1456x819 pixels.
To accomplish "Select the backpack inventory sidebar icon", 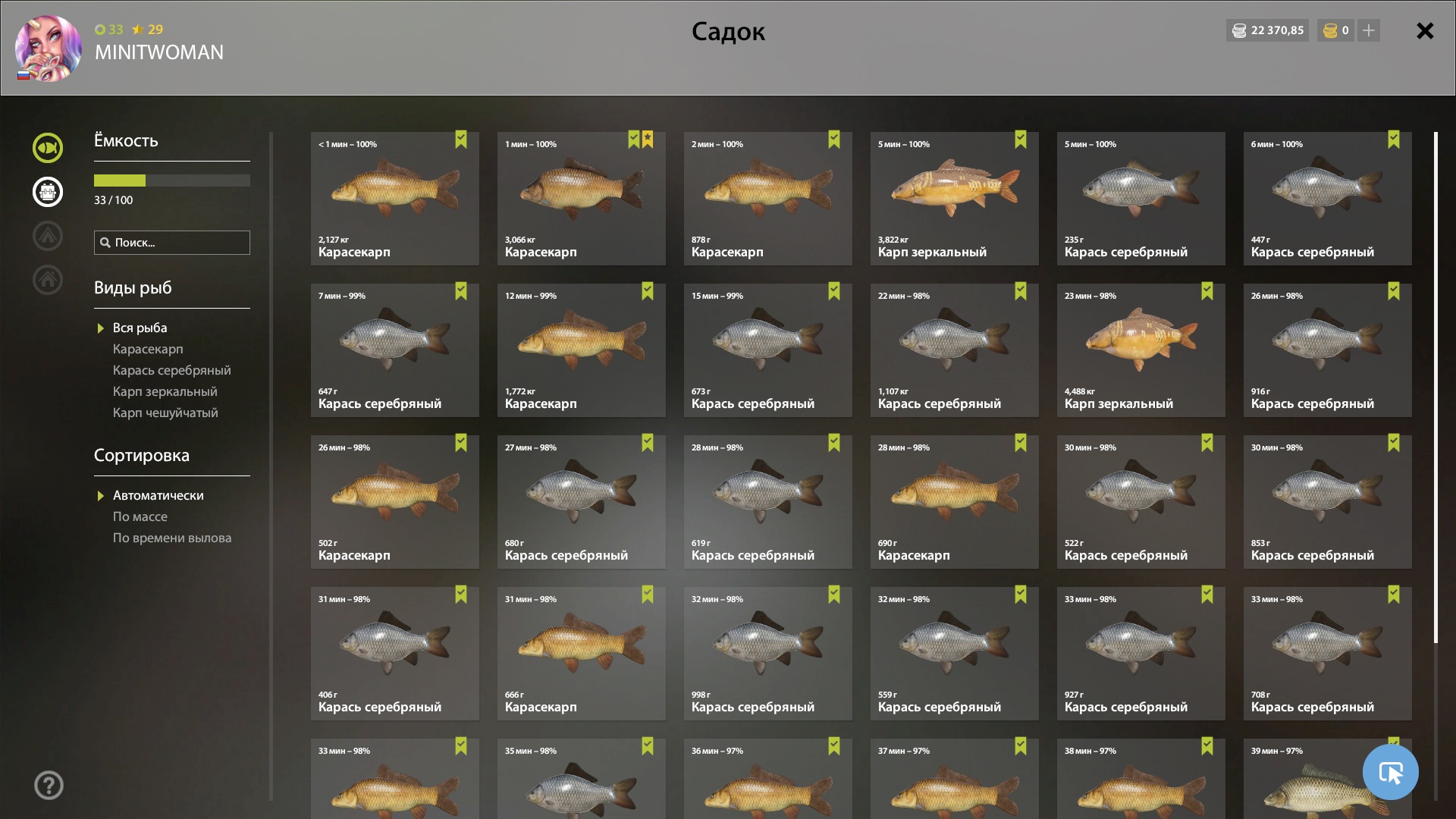I will tap(47, 192).
